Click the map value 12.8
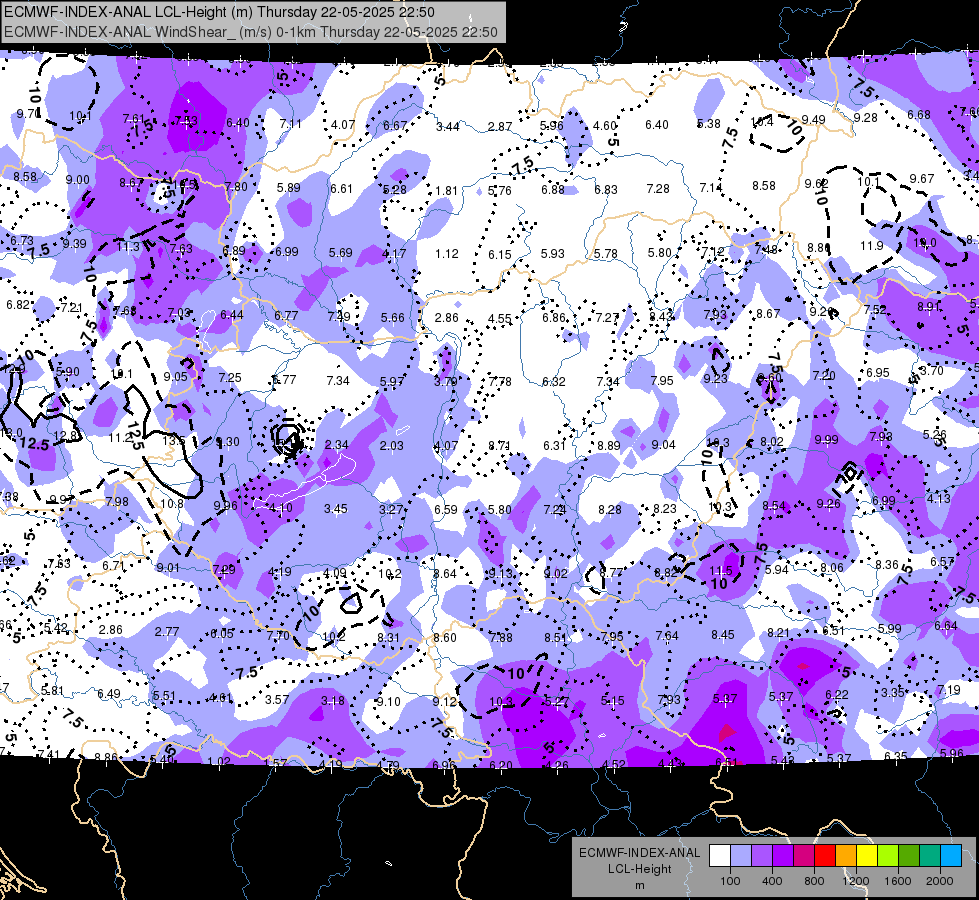Image resolution: width=979 pixels, height=900 pixels. click(66, 435)
